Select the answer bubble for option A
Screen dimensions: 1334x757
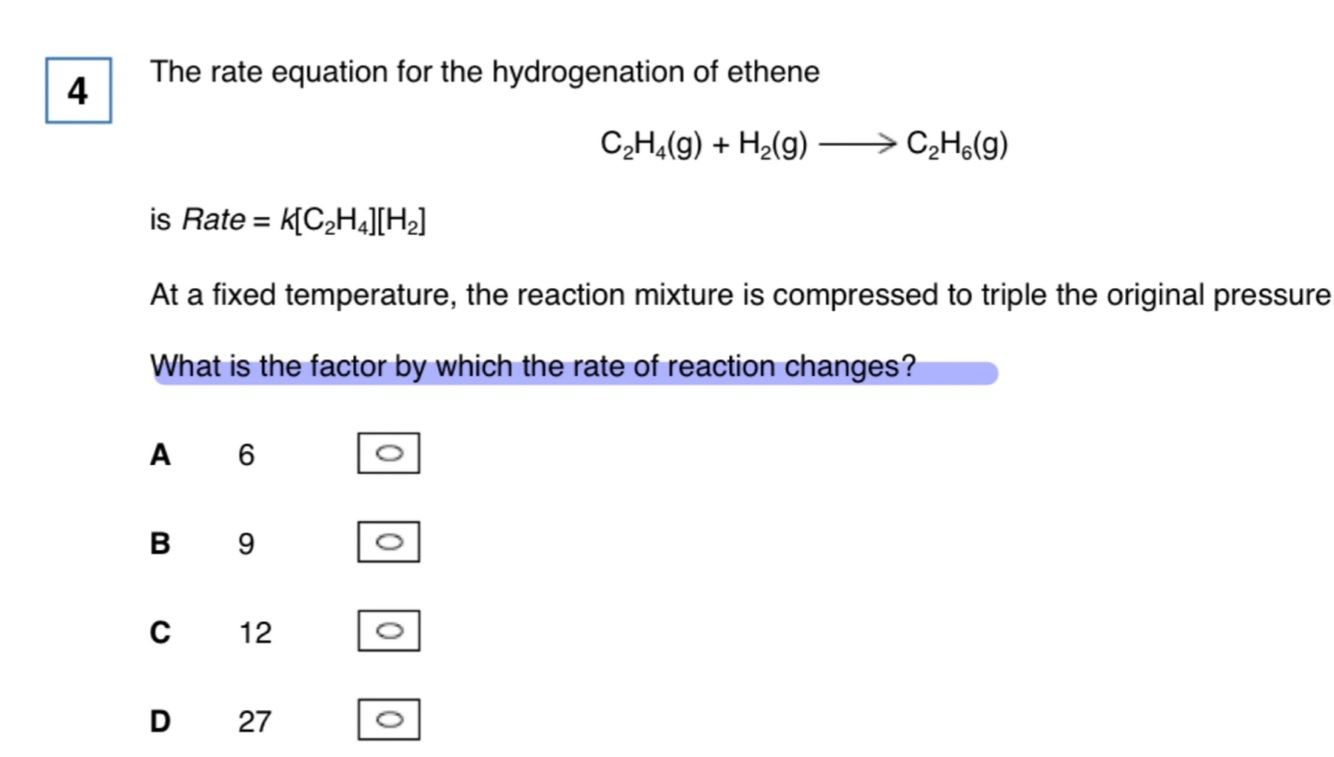(389, 453)
